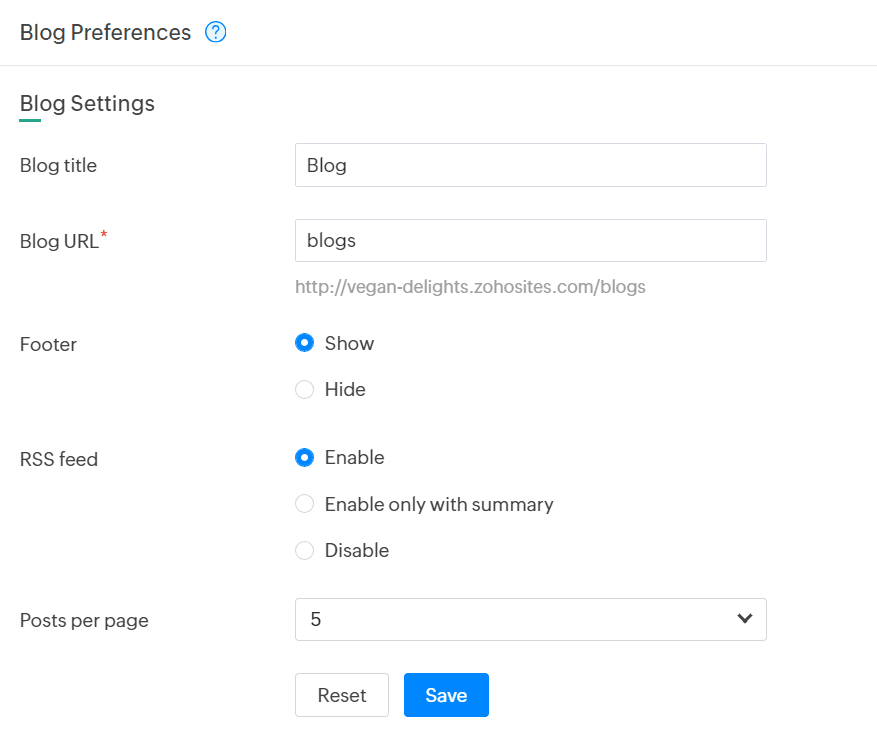Disable the RSS feed
This screenshot has height=739, width=877.
pos(304,550)
